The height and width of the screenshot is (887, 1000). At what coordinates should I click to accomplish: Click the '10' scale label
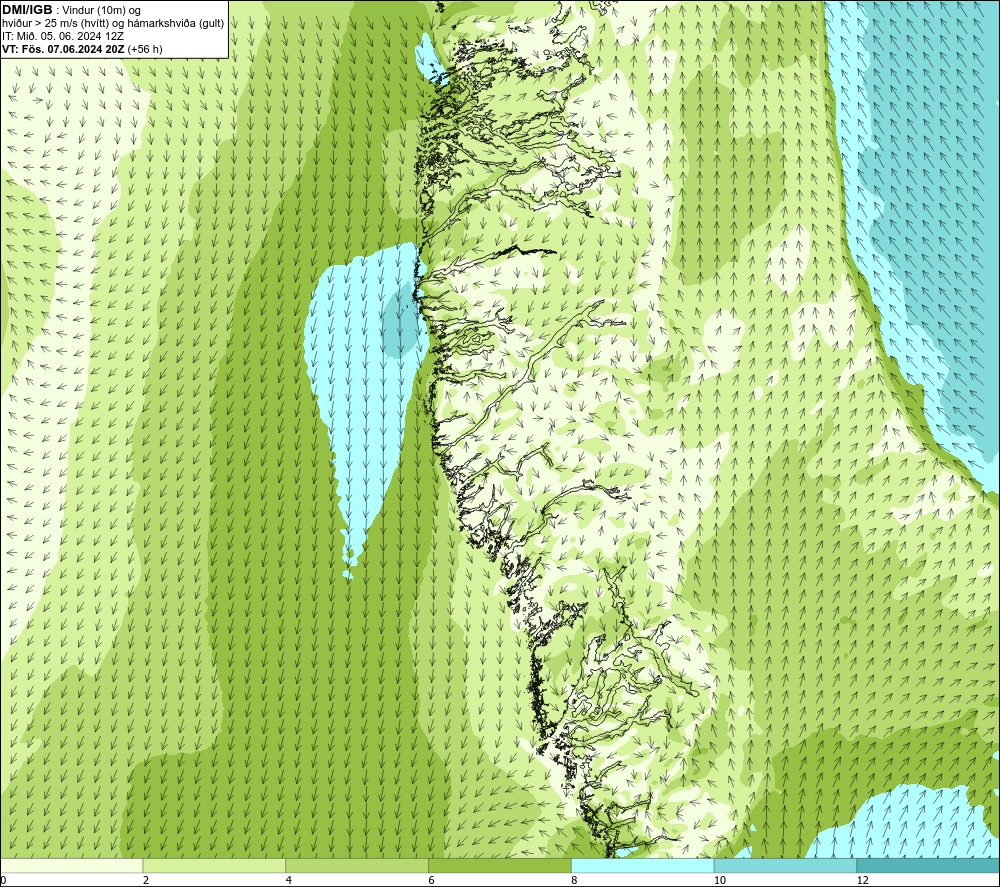click(x=720, y=880)
